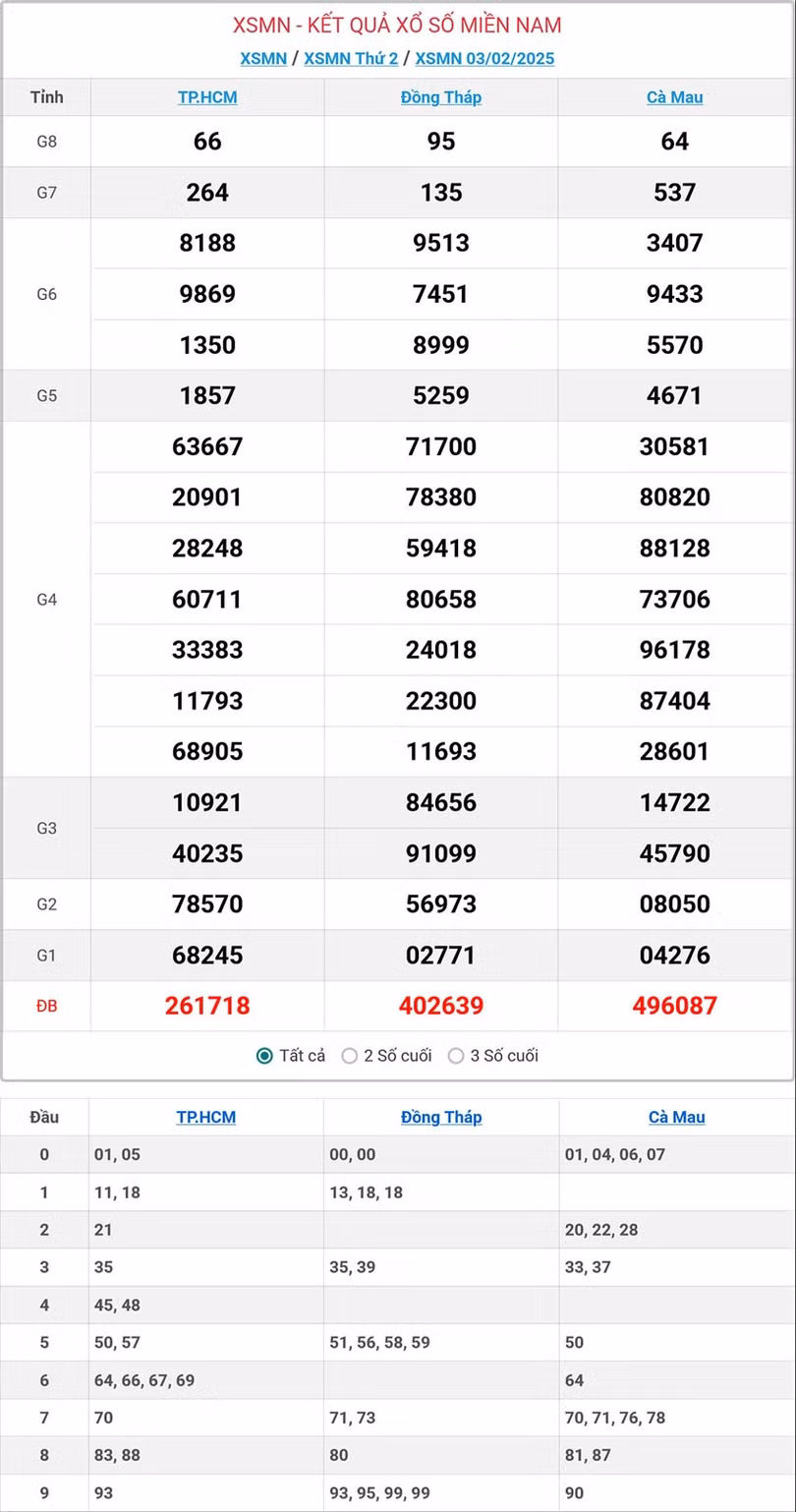Open Cà Mau link in the prize results header
The height and width of the screenshot is (1512, 796).
click(675, 97)
